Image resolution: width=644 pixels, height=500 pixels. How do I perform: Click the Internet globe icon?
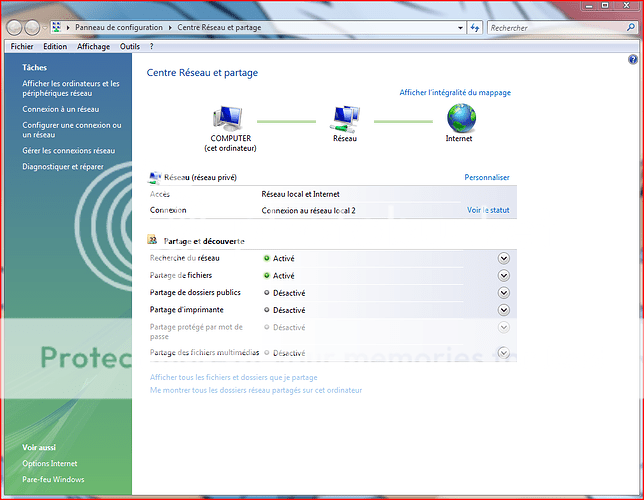click(x=460, y=119)
